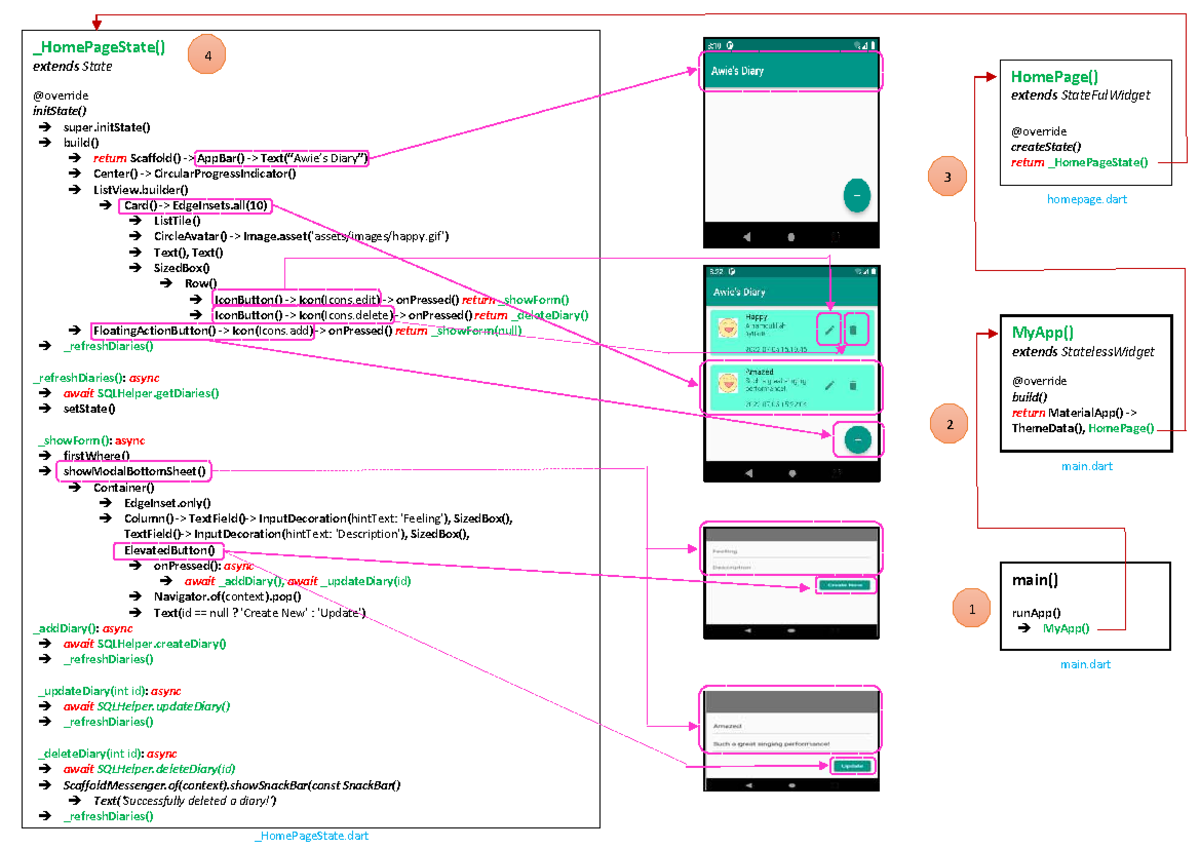The width and height of the screenshot is (1200, 849).
Task: Click the 'extends StateFulWidget' text
Action: tap(1081, 95)
